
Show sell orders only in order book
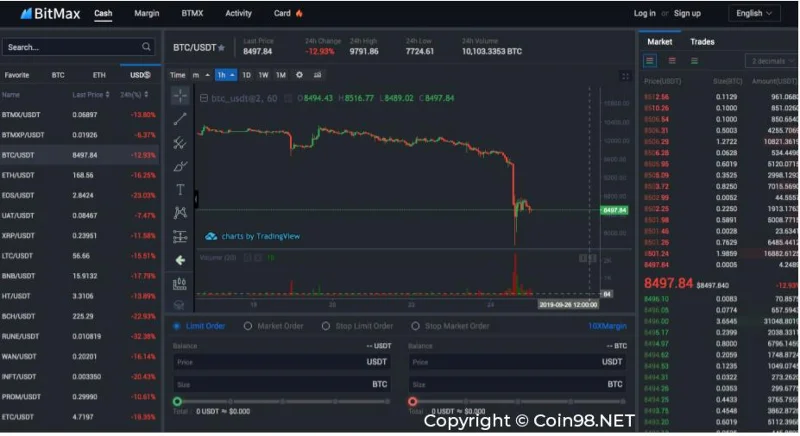[672, 61]
